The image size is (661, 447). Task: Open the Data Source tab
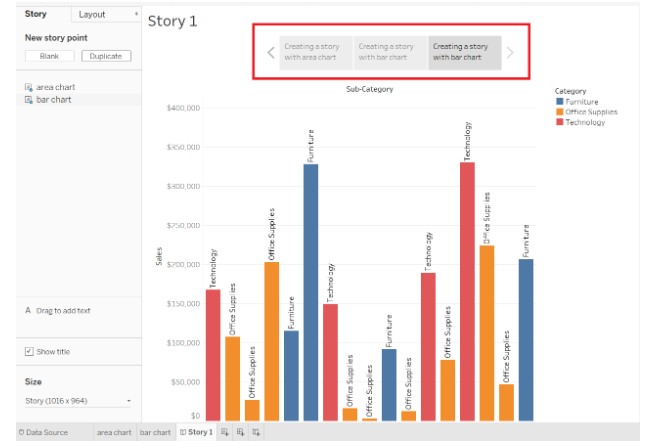point(43,432)
